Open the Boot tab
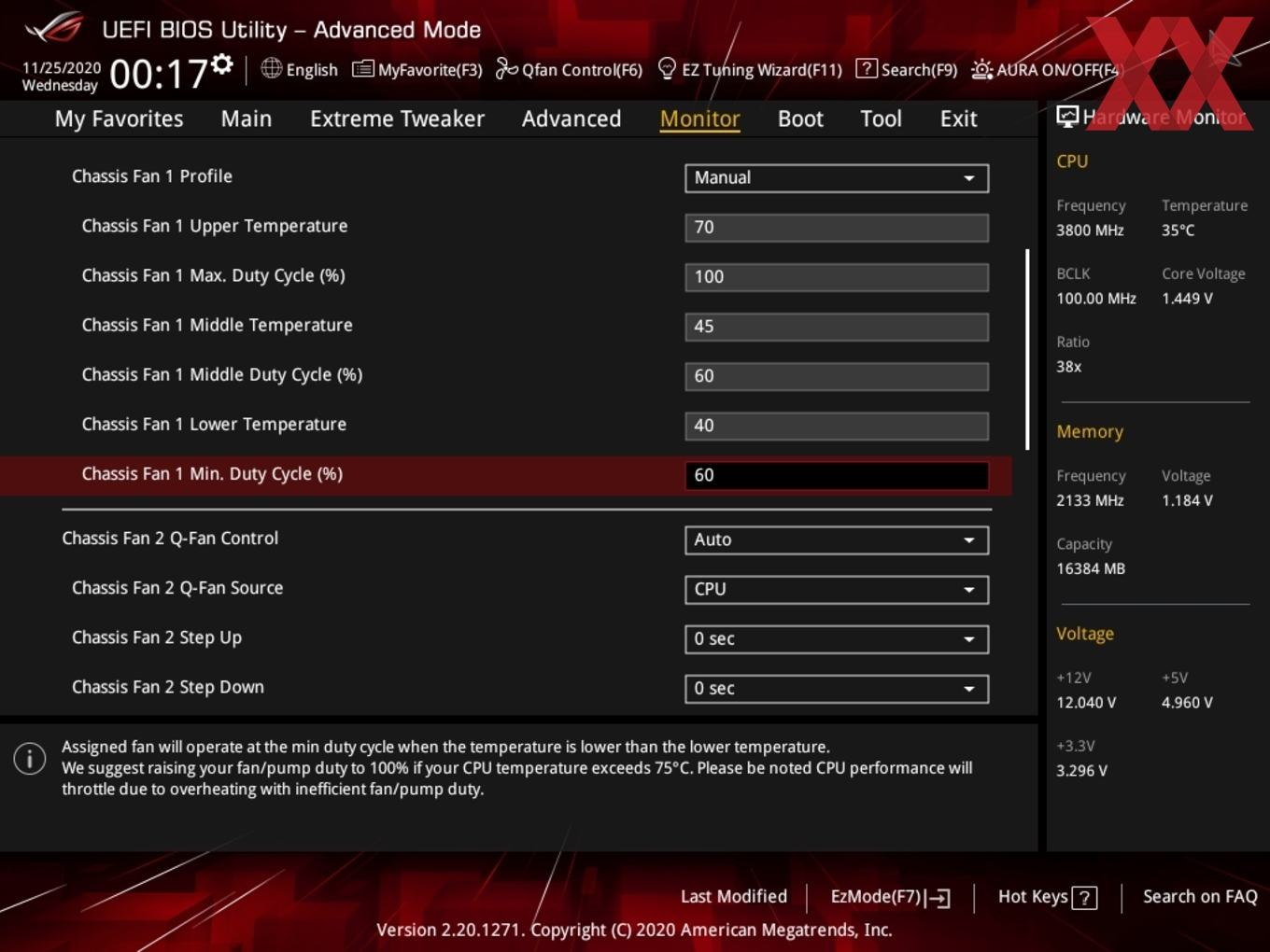This screenshot has width=1270, height=952. (x=800, y=119)
